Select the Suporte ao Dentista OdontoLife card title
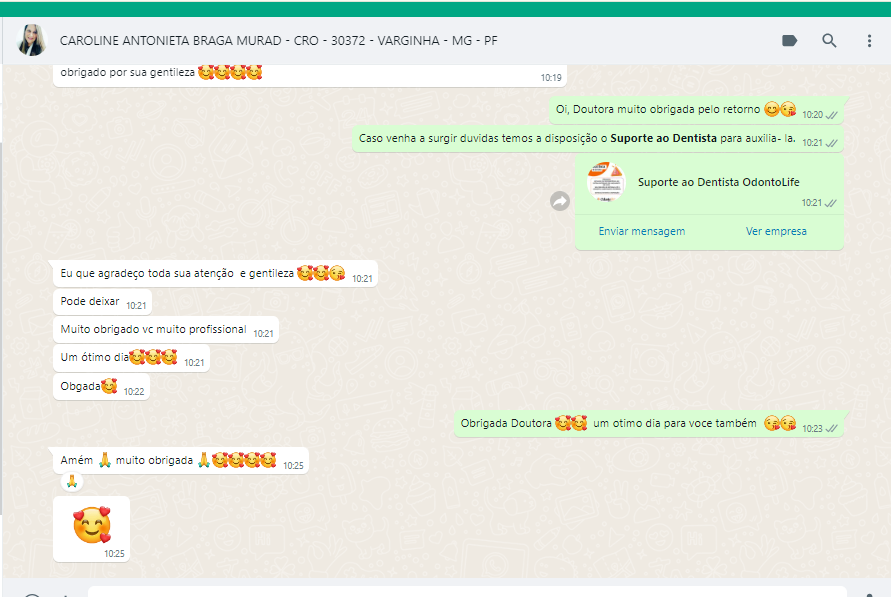Screen dimensions: 891x597 tap(718, 182)
